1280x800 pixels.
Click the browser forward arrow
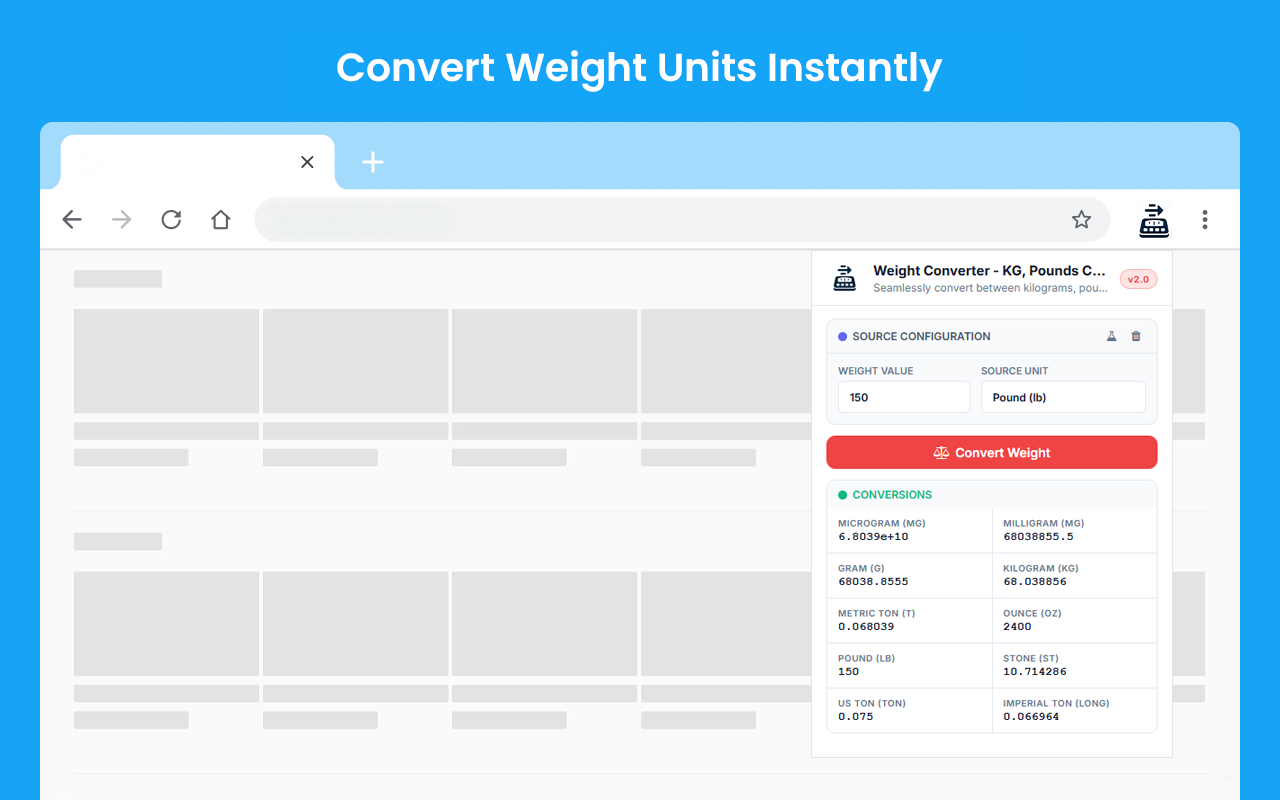tap(122, 220)
